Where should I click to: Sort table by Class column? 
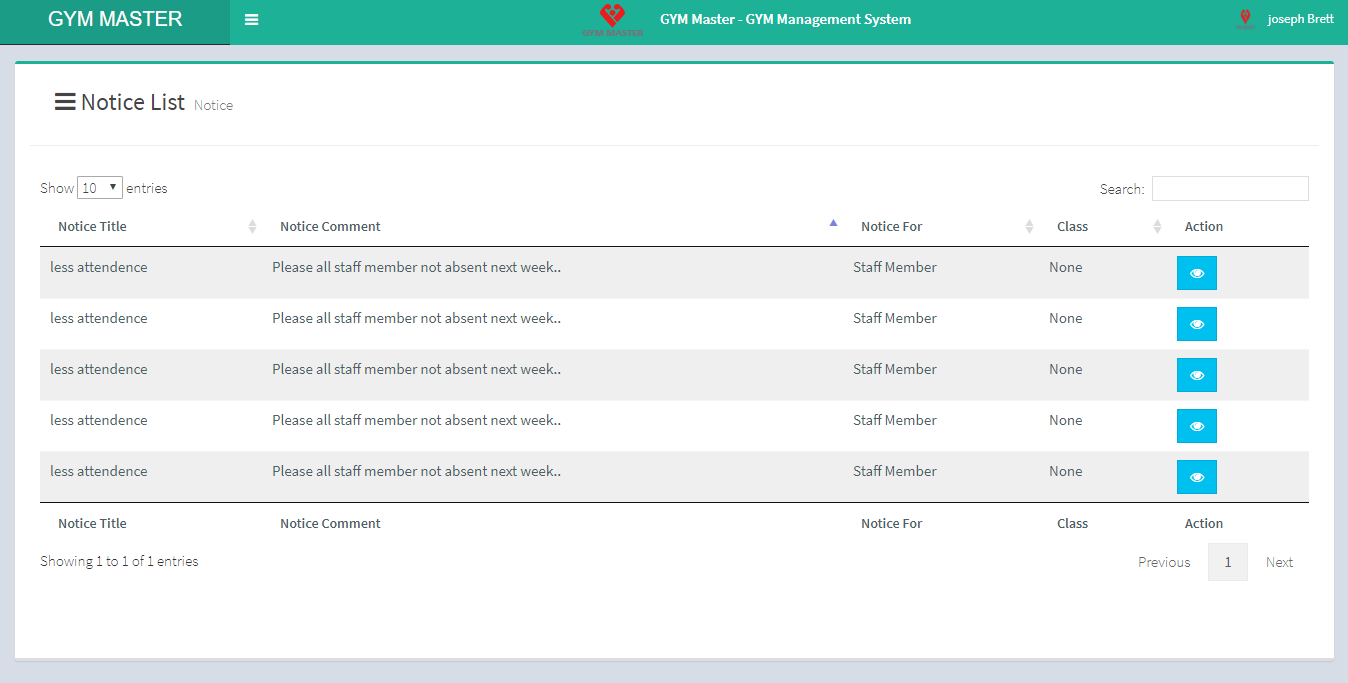[1072, 227]
